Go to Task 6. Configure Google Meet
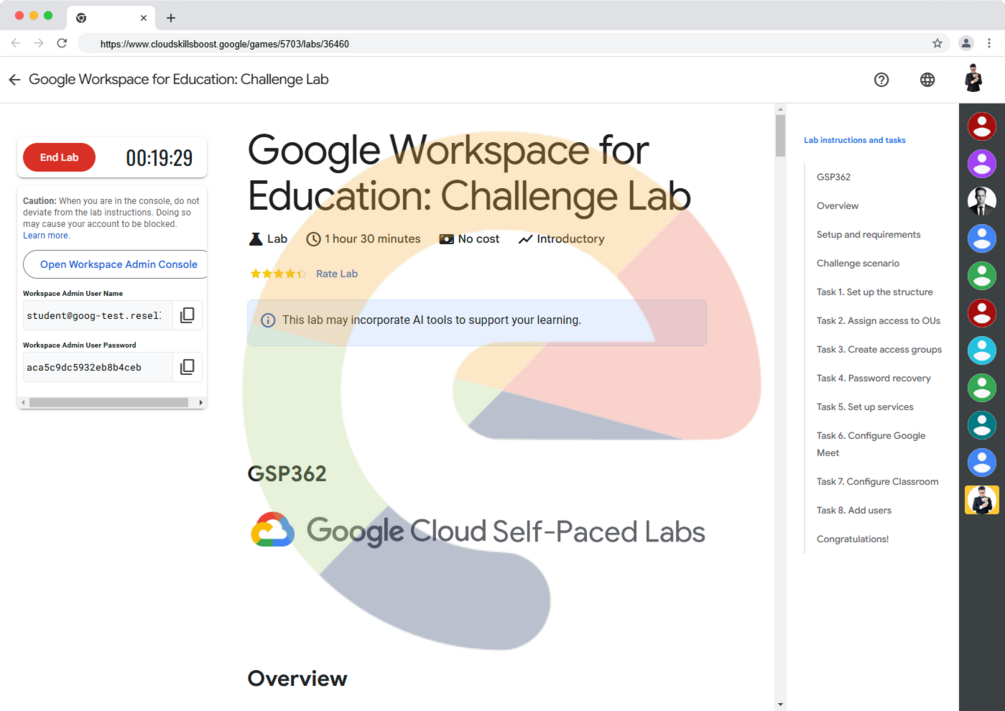 point(870,444)
